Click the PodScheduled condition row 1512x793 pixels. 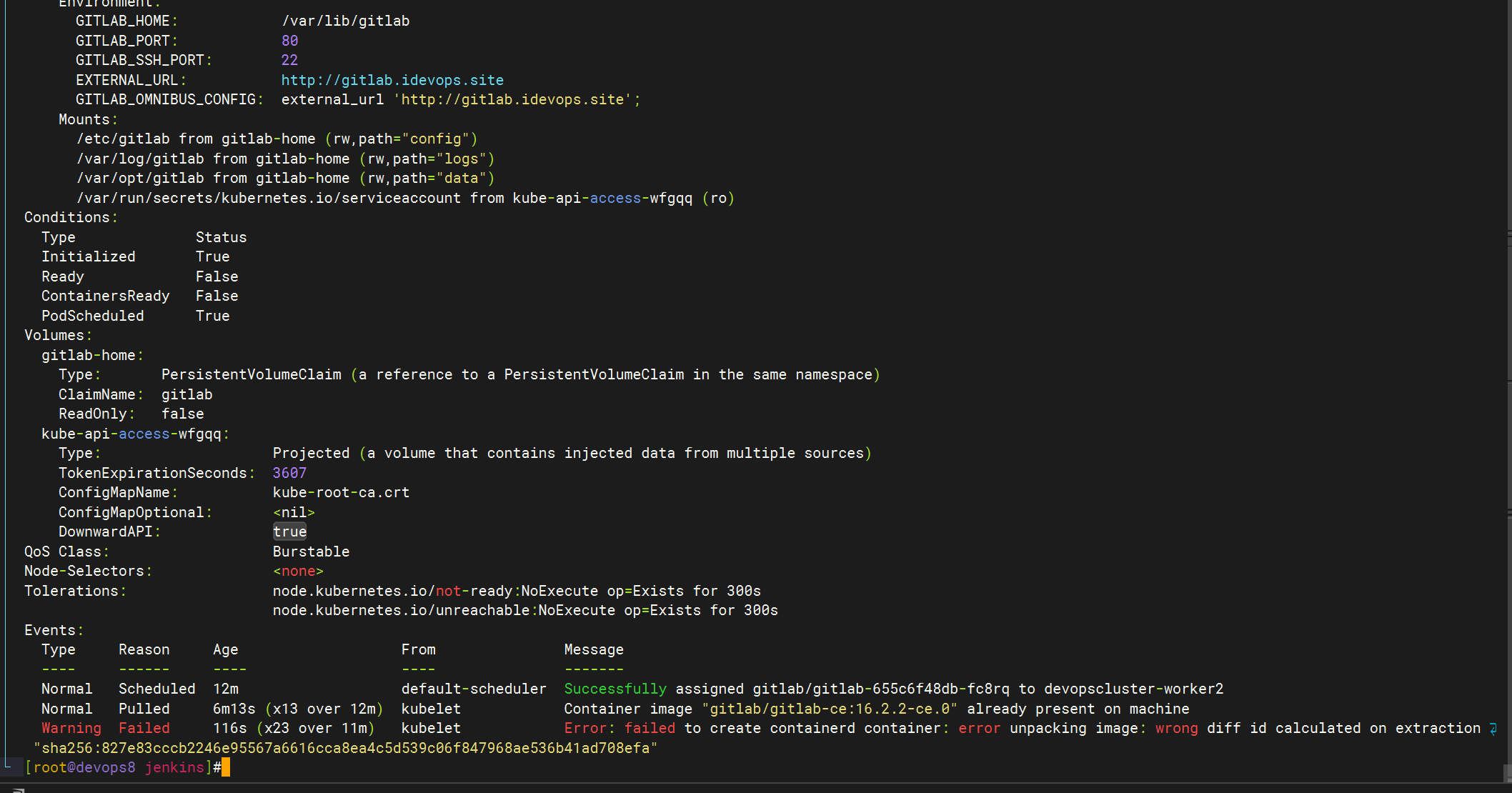click(135, 316)
